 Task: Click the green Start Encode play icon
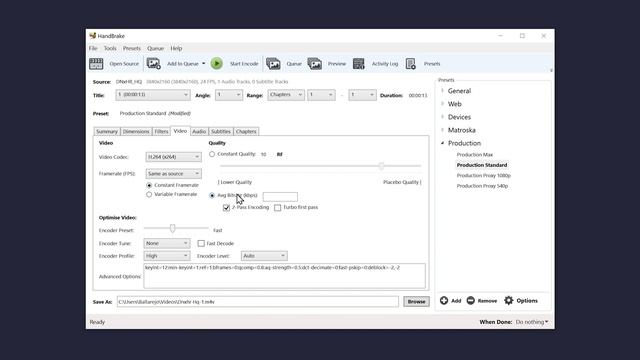217,64
